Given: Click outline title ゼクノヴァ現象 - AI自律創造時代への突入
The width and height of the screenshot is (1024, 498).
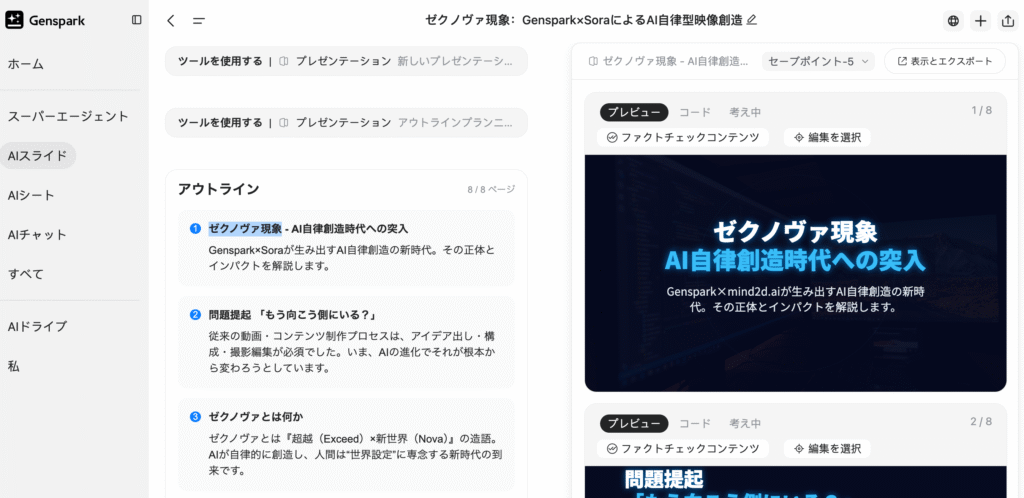Looking at the screenshot, I should [x=308, y=229].
